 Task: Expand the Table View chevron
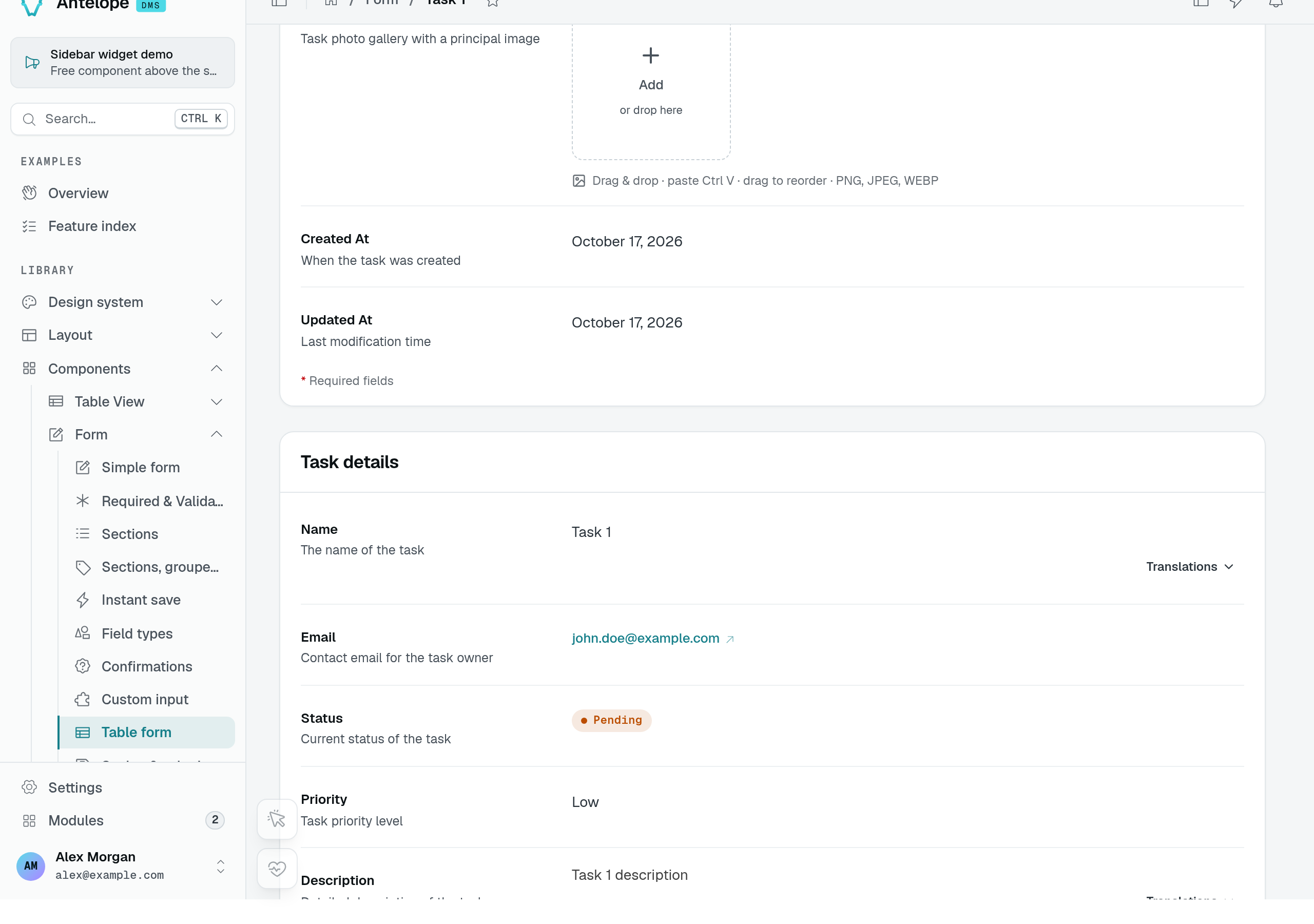[216, 401]
